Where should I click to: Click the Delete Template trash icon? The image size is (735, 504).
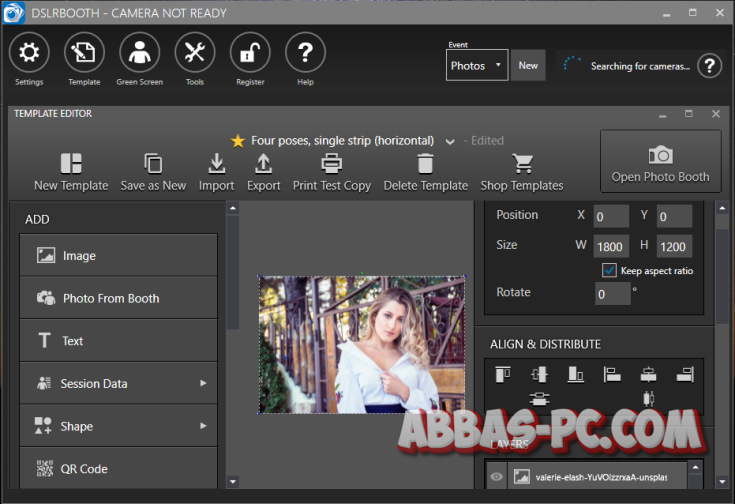425,164
